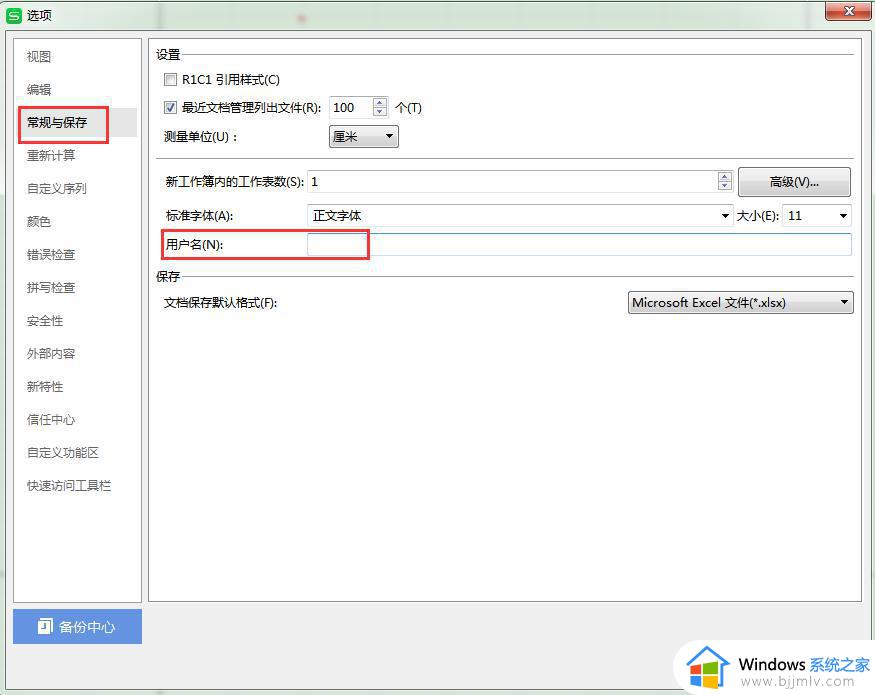
Task: Switch to the 重新计算 category
Action: [x=51, y=155]
